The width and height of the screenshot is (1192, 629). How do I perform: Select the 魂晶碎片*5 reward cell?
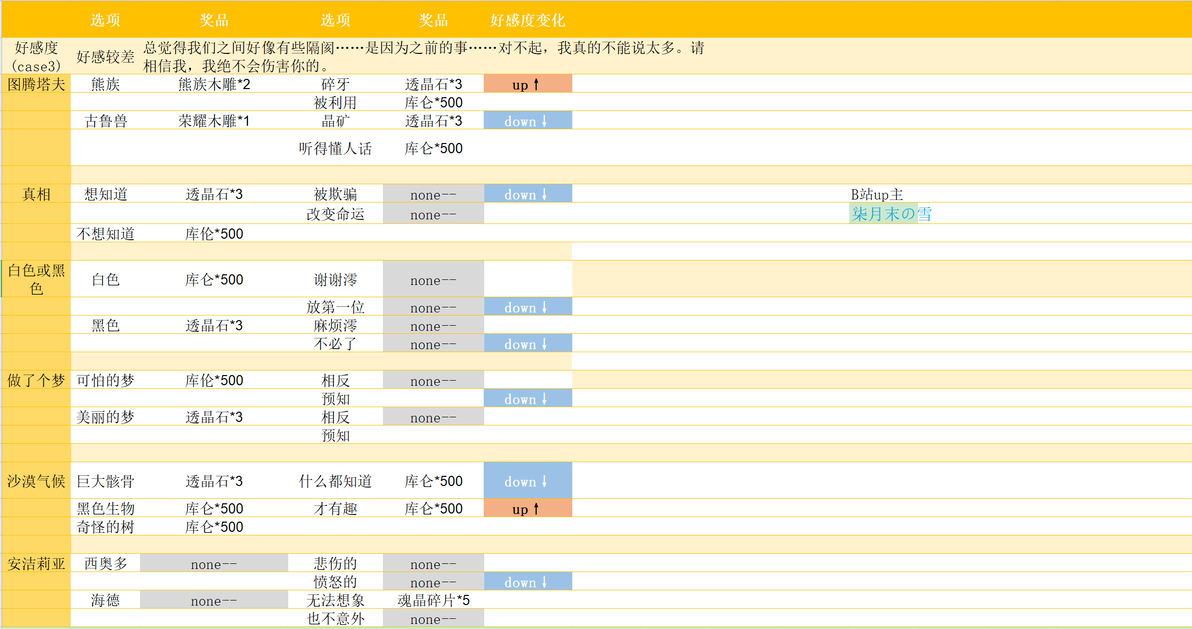433,600
